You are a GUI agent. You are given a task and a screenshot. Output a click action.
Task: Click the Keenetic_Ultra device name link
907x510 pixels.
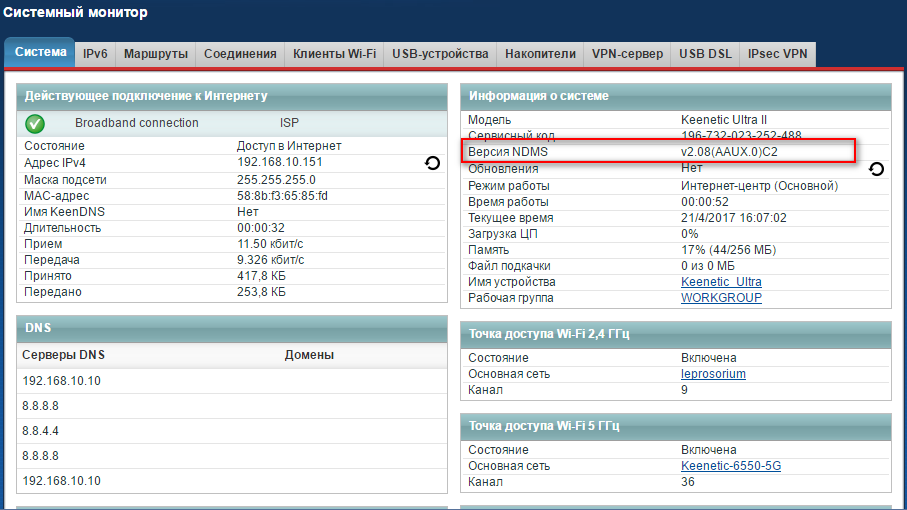click(719, 282)
